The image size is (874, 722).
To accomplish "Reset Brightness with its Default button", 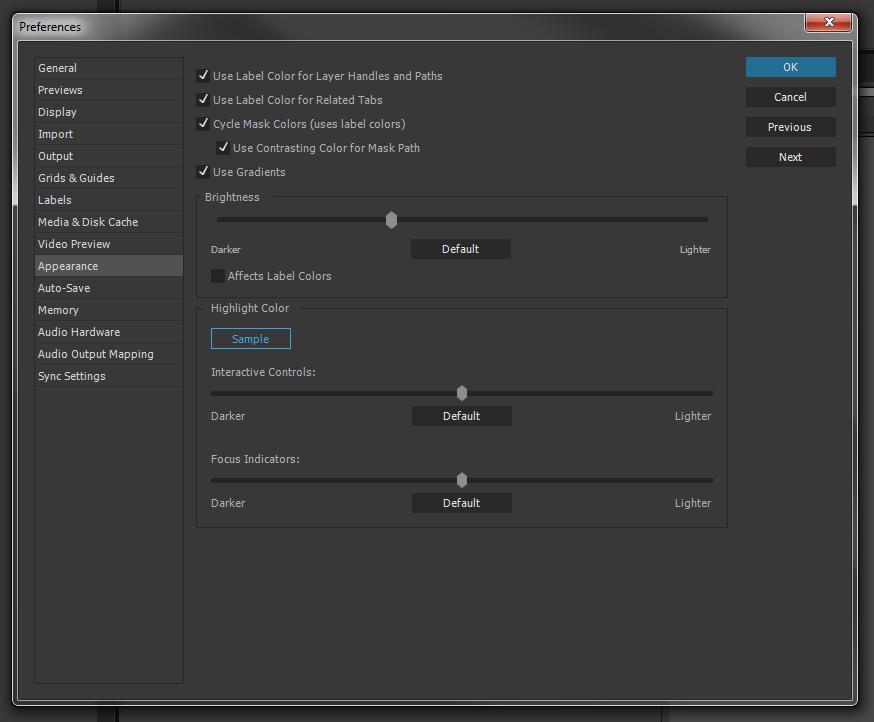I will (x=460, y=249).
